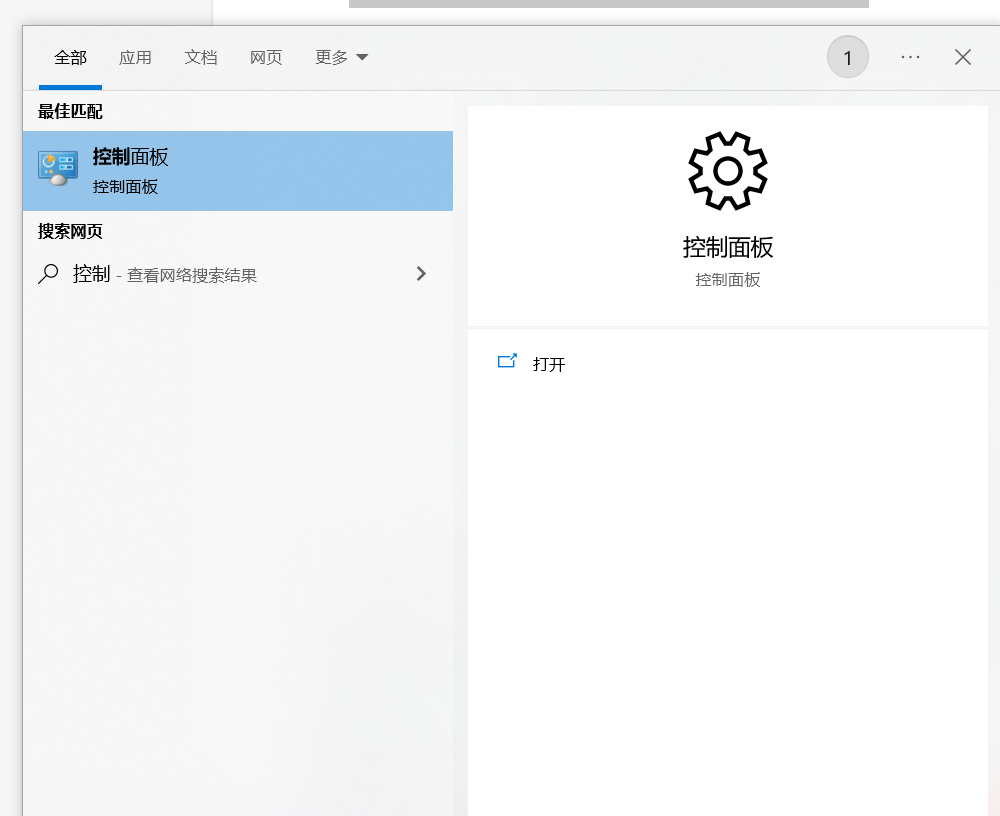Click 查看网络搜索结果 web suggestion text
The image size is (1000, 816).
[192, 275]
